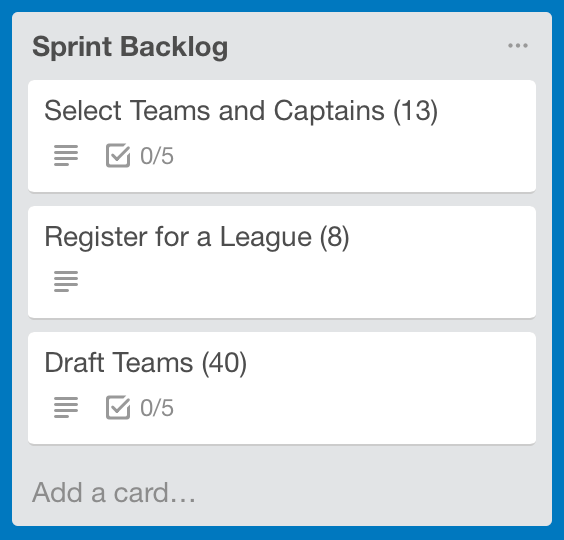This screenshot has width=564, height=540.
Task: Click description icon on Draft Teams card
Action: click(x=66, y=407)
